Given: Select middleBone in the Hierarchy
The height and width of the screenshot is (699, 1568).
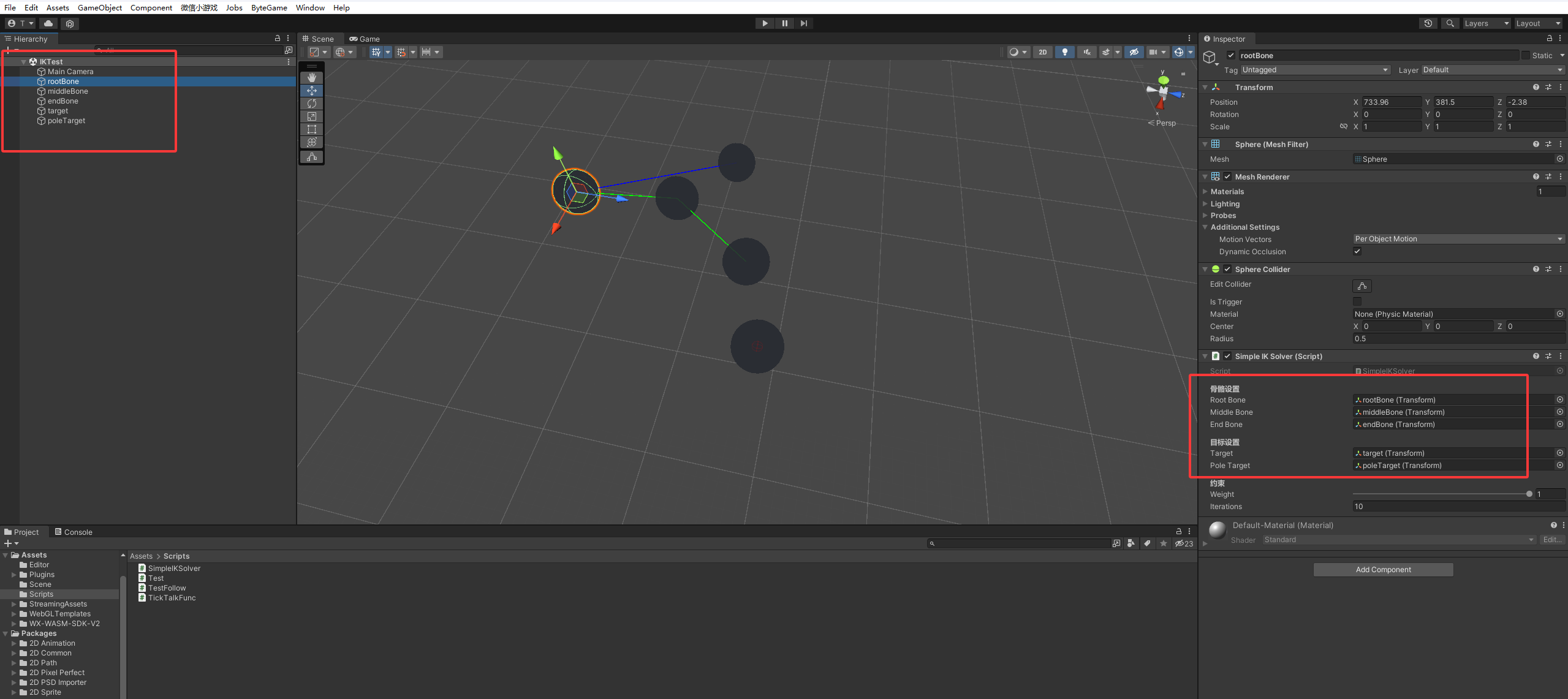Looking at the screenshot, I should point(68,91).
